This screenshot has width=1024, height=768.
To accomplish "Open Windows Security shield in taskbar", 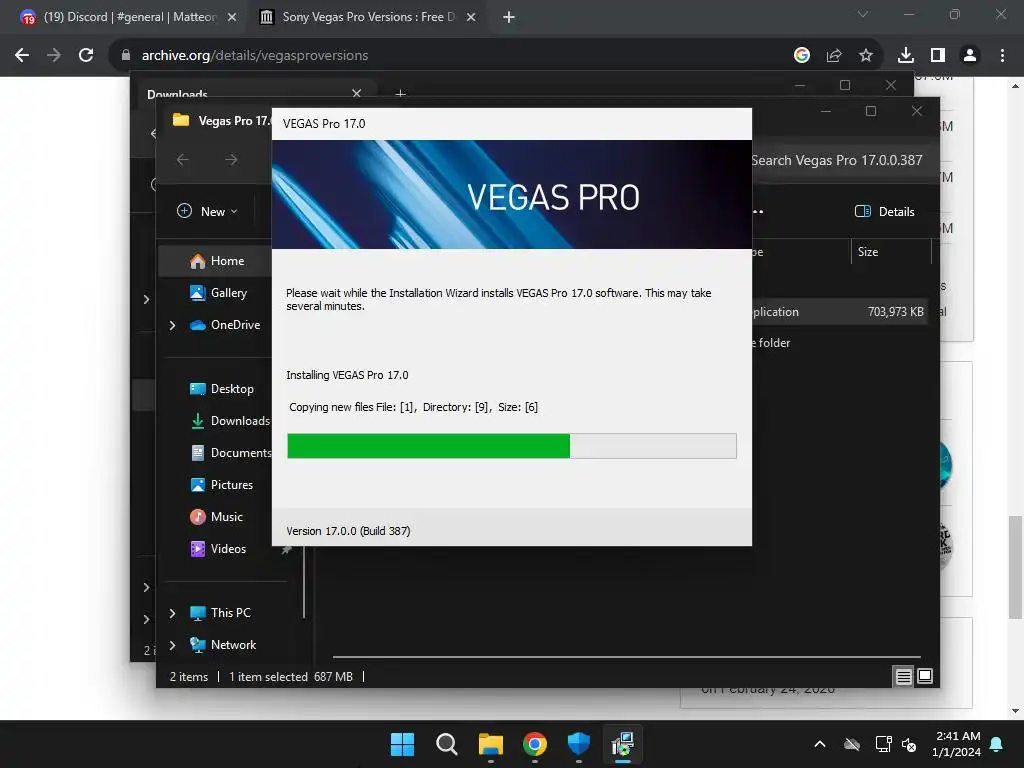I will [x=579, y=744].
